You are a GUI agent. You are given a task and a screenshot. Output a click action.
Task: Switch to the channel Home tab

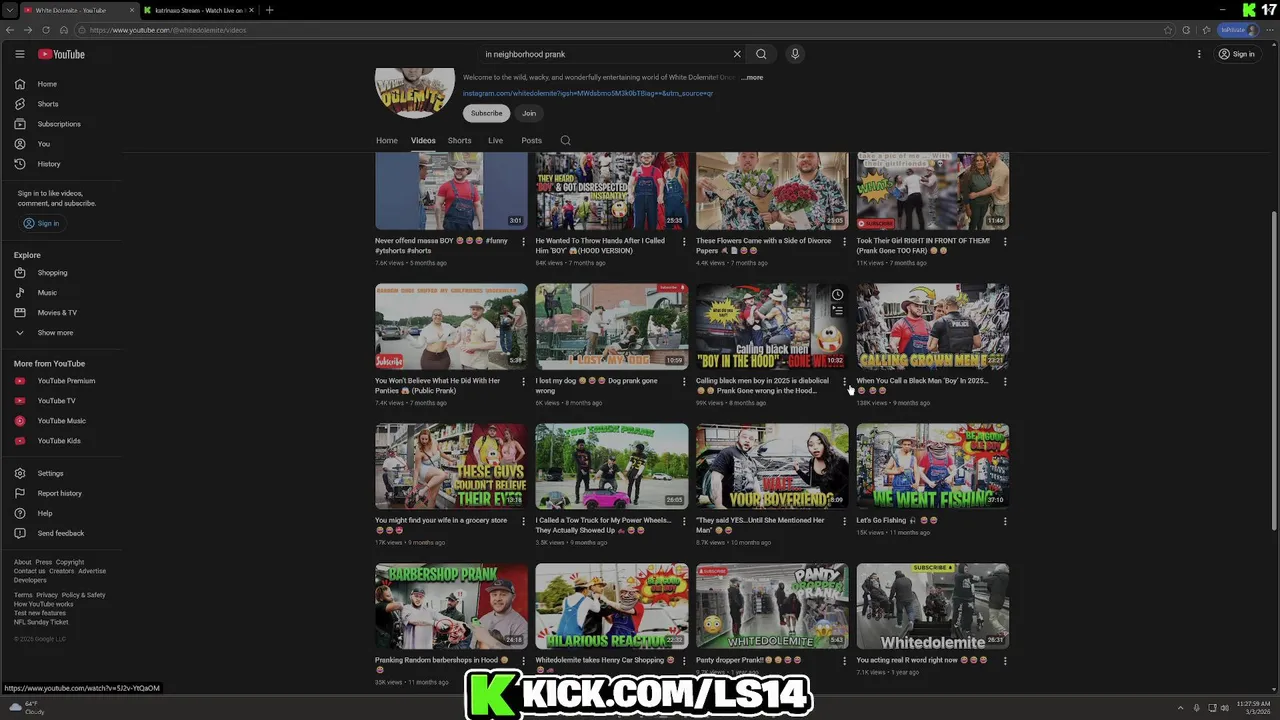click(387, 141)
